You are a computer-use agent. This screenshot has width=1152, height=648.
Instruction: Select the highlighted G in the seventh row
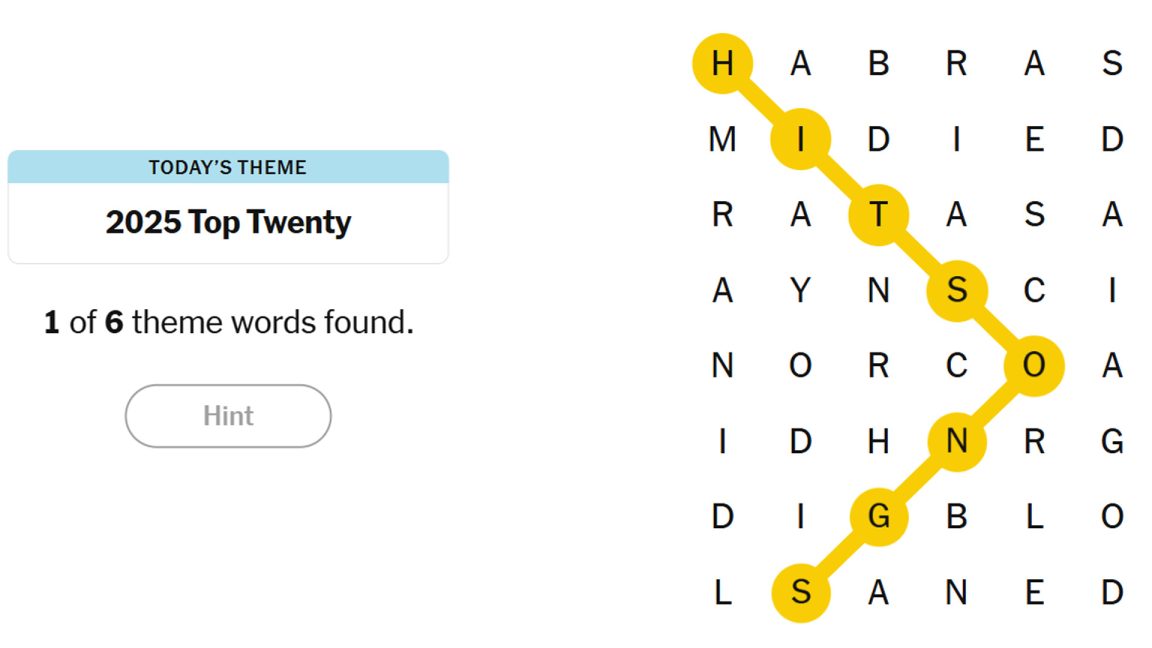pyautogui.click(x=878, y=517)
